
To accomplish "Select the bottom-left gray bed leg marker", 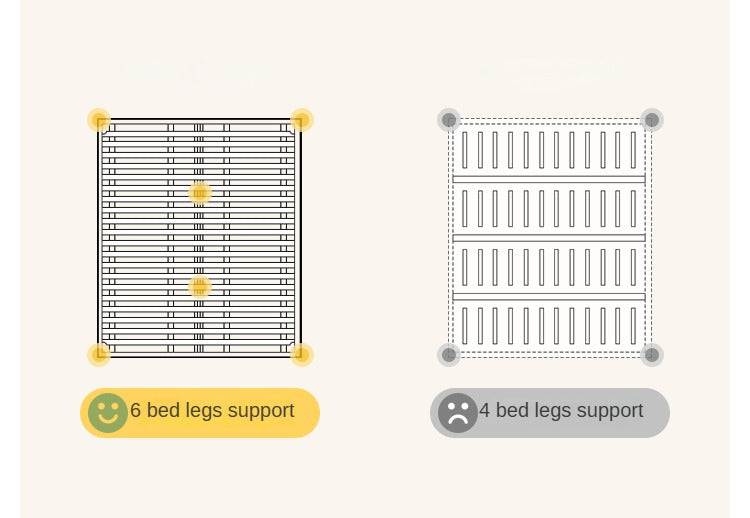I will click(x=449, y=354).
